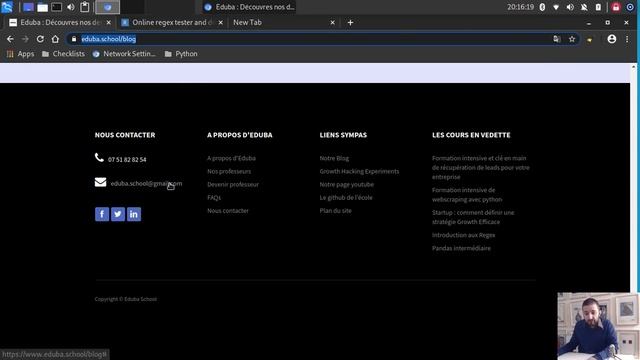640x360 pixels.
Task: Click the notifications bell tray icon
Action: tap(584, 7)
